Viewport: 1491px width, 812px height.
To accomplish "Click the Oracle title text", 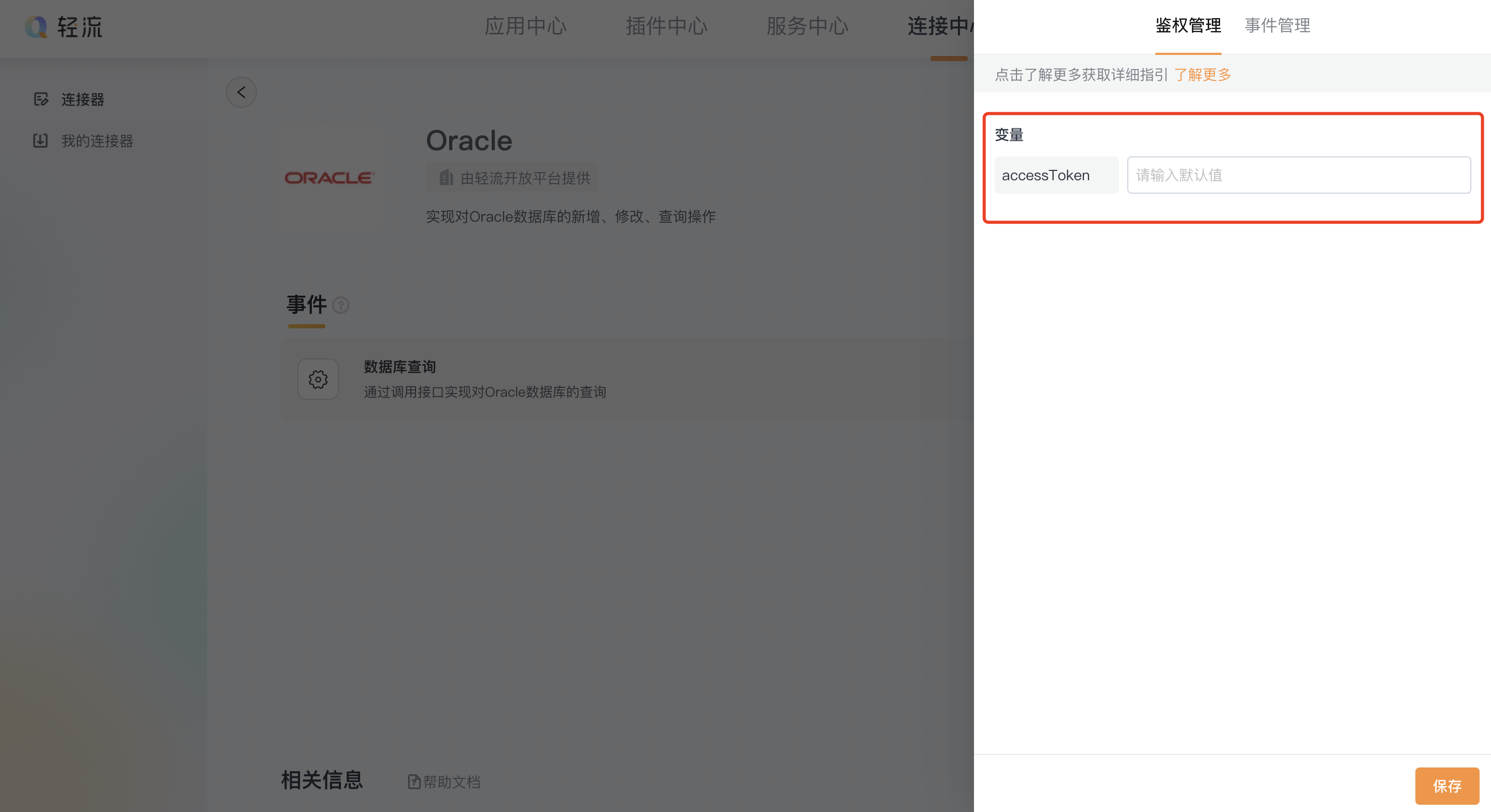I will [x=469, y=141].
